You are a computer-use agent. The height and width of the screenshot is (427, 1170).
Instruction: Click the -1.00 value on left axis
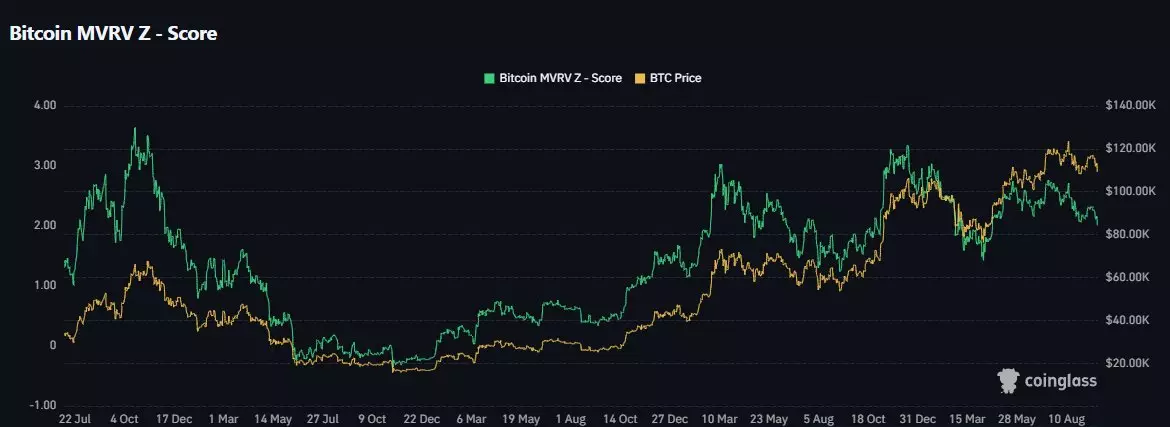[x=42, y=405]
